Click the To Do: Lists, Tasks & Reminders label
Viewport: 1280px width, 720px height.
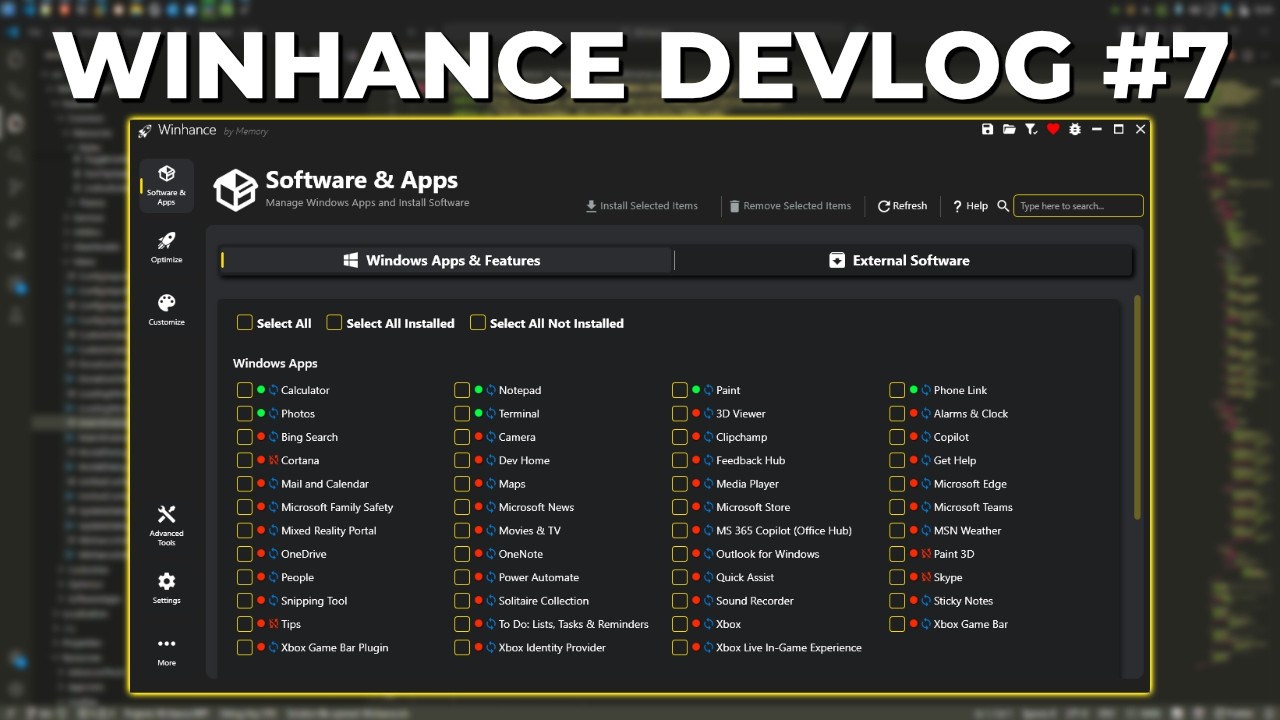[x=574, y=624]
